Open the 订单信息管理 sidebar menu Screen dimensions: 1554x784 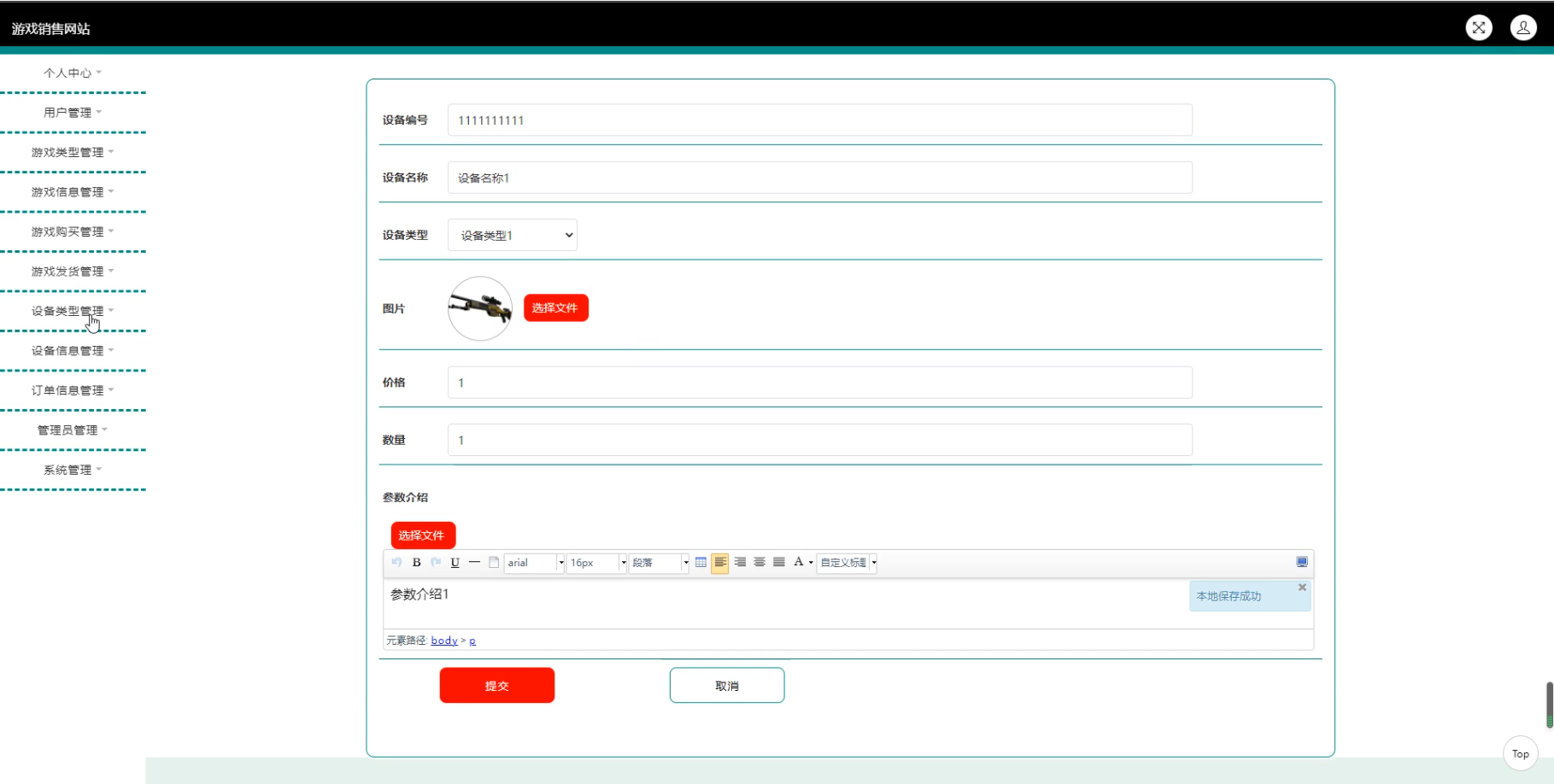pyautogui.click(x=73, y=390)
